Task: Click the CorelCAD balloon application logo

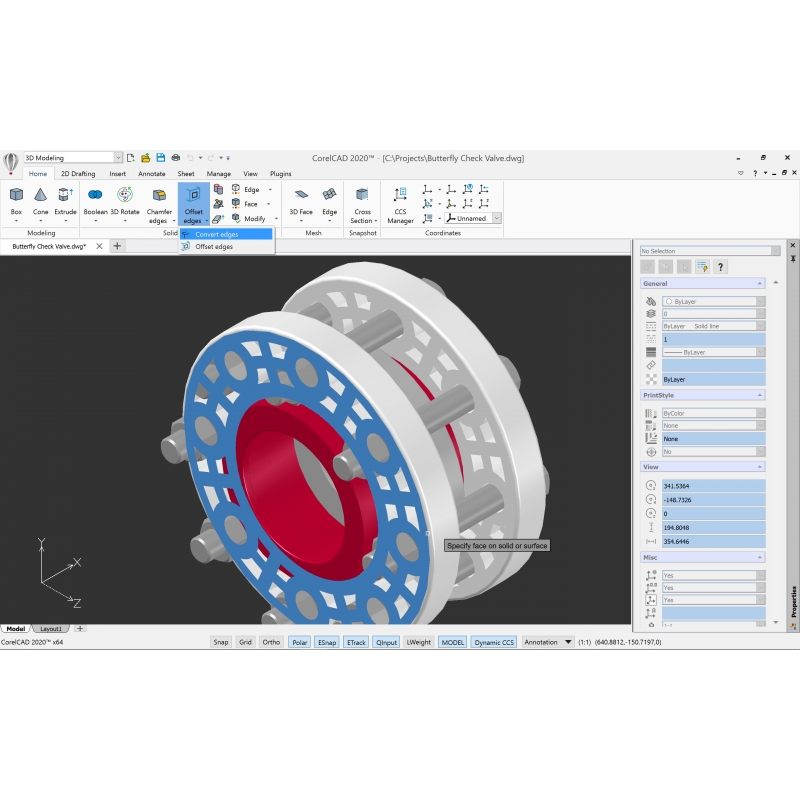Action: point(11,163)
